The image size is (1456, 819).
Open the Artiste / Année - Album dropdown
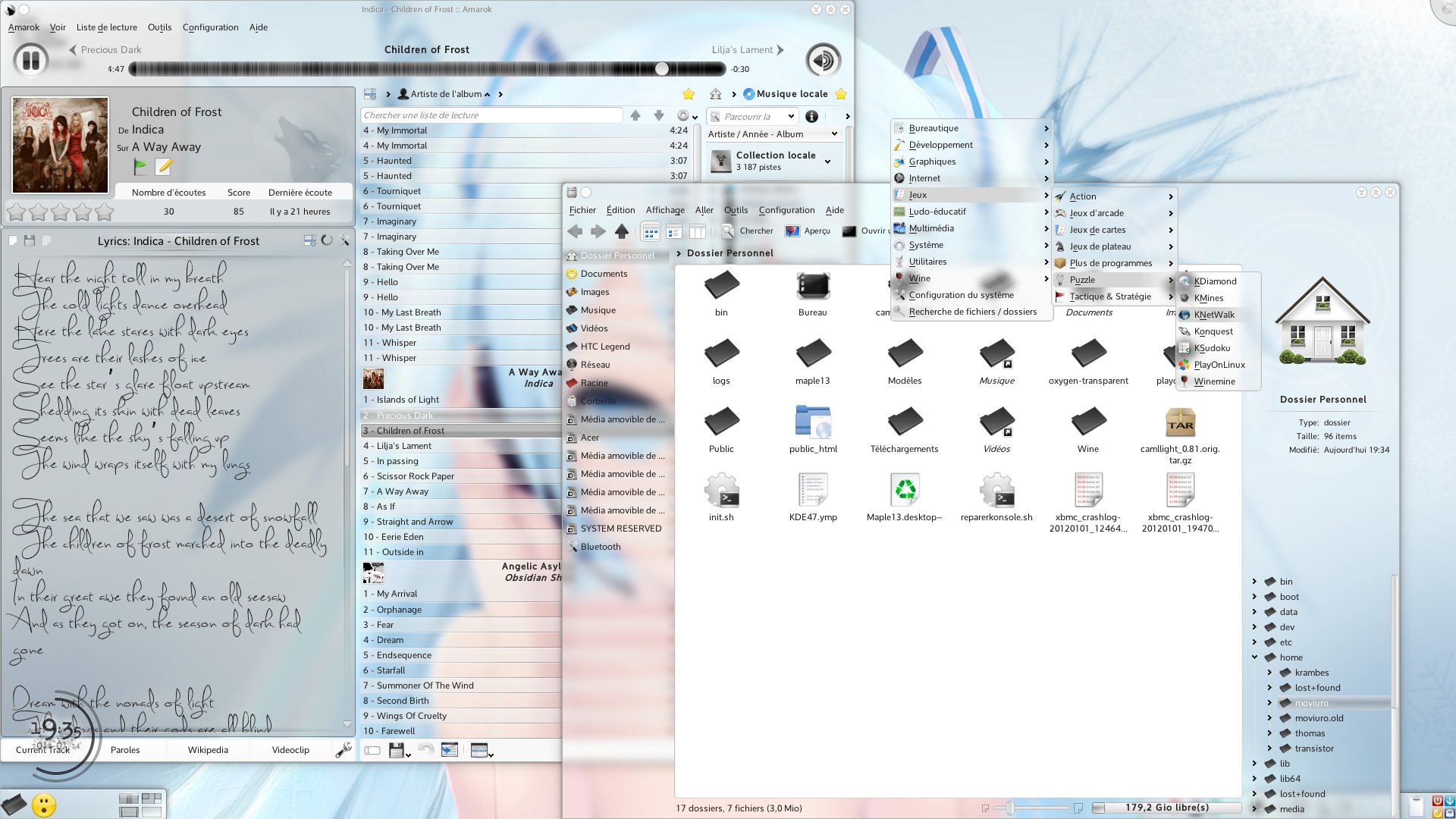[773, 134]
